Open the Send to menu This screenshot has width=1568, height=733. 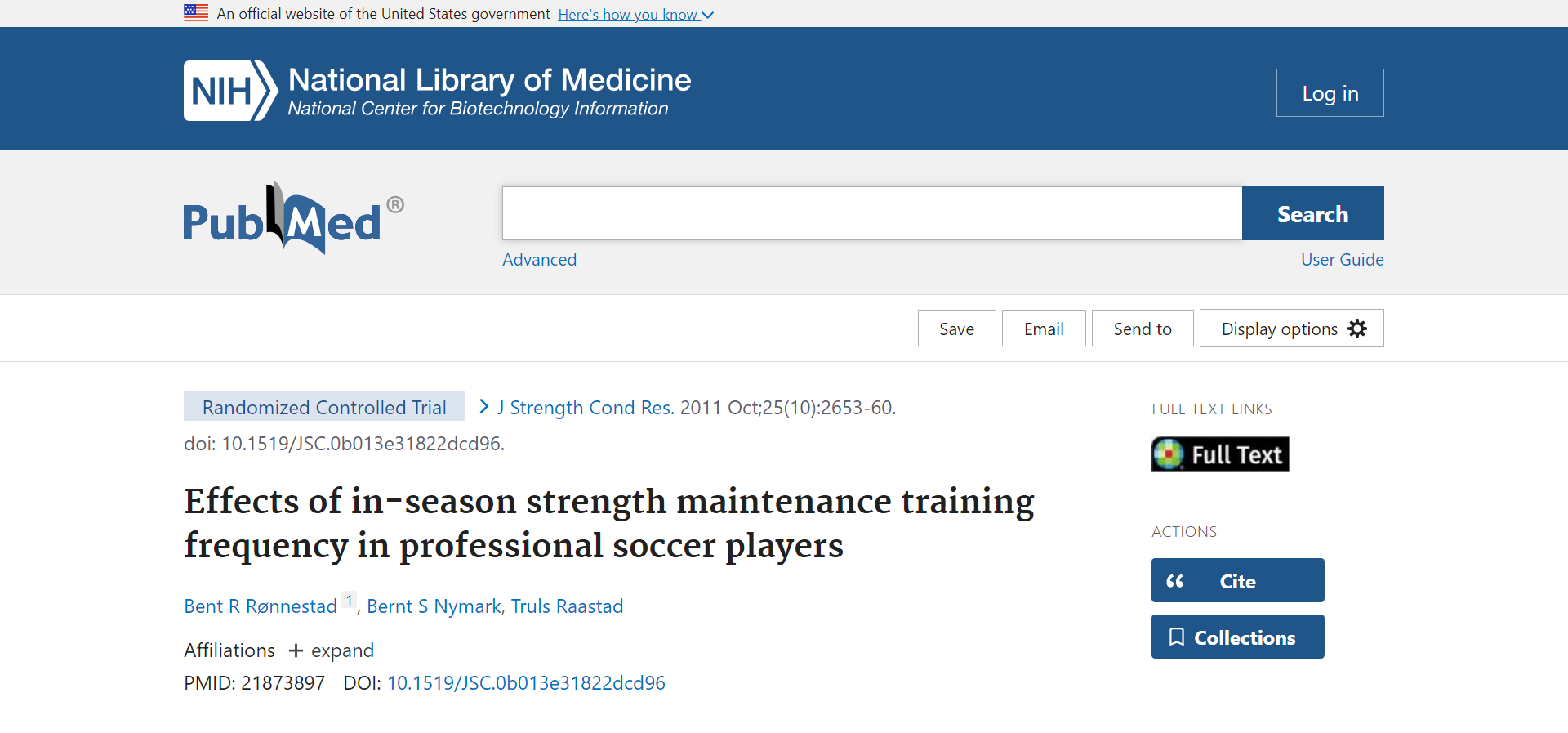(x=1142, y=329)
